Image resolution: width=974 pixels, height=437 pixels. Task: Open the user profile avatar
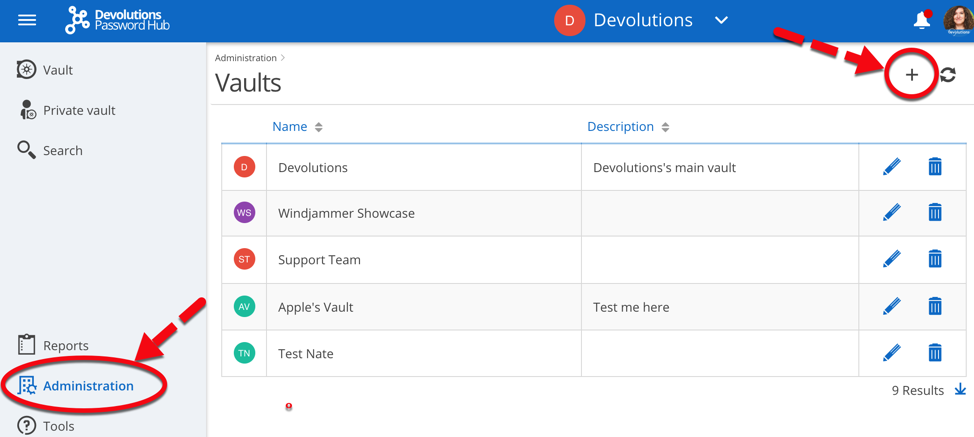(x=957, y=20)
